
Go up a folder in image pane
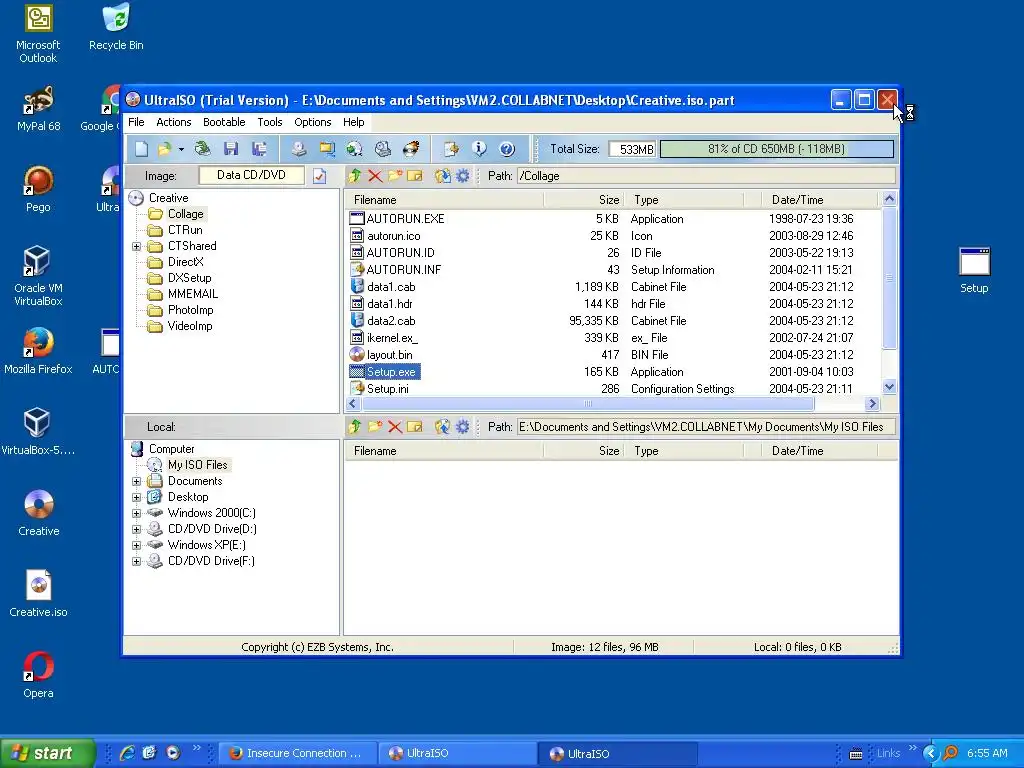coord(355,176)
